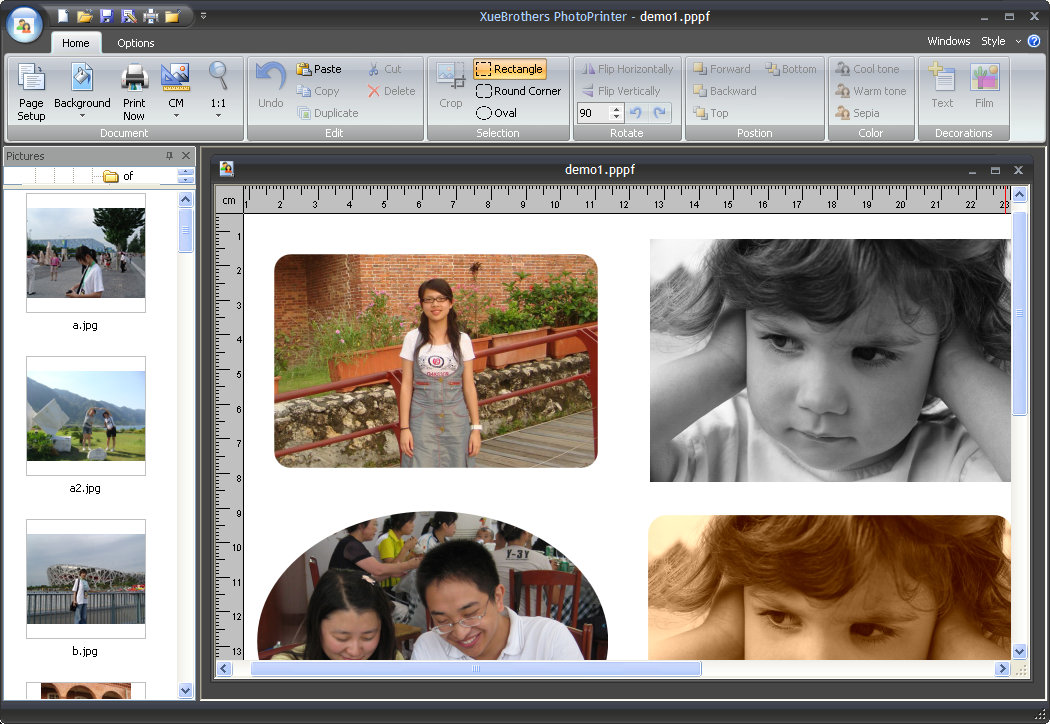Image resolution: width=1050 pixels, height=724 pixels.
Task: Rotate counterclockwise with the left arrow
Action: 635,113
